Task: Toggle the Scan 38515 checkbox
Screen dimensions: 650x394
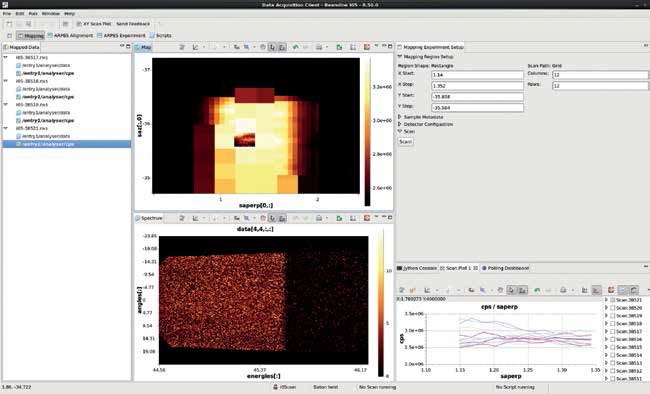Action: [613, 347]
